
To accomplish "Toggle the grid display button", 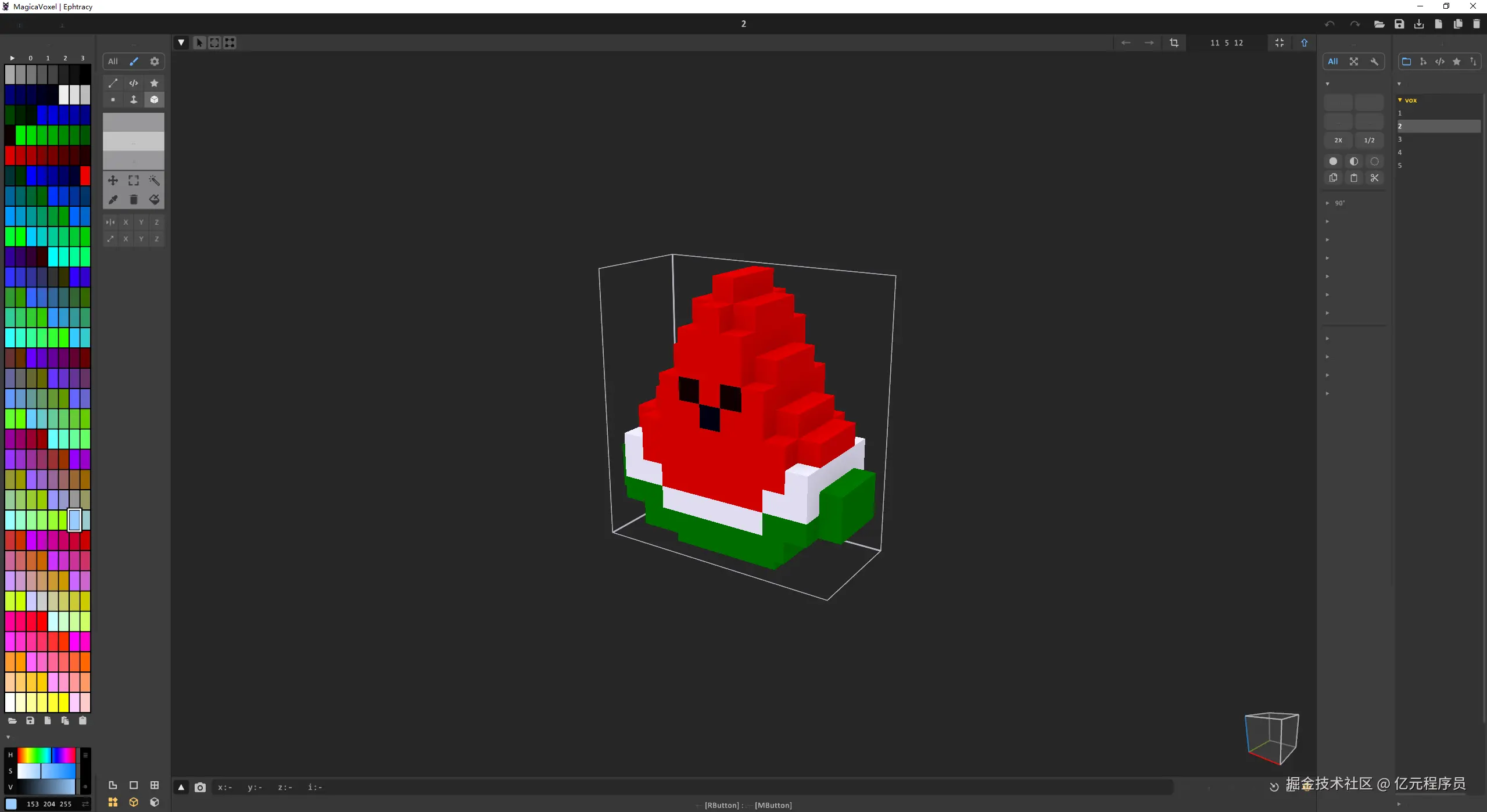I will pyautogui.click(x=155, y=785).
